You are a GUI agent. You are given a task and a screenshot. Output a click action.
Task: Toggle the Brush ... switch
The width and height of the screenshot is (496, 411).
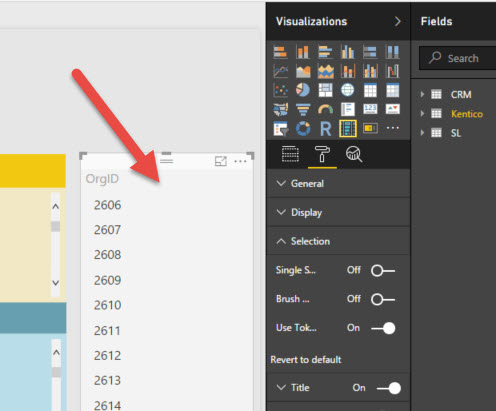tap(383, 299)
